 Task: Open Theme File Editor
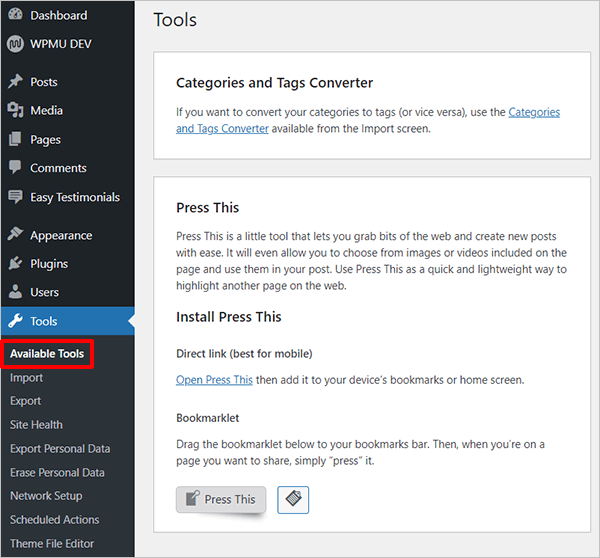[x=52, y=543]
